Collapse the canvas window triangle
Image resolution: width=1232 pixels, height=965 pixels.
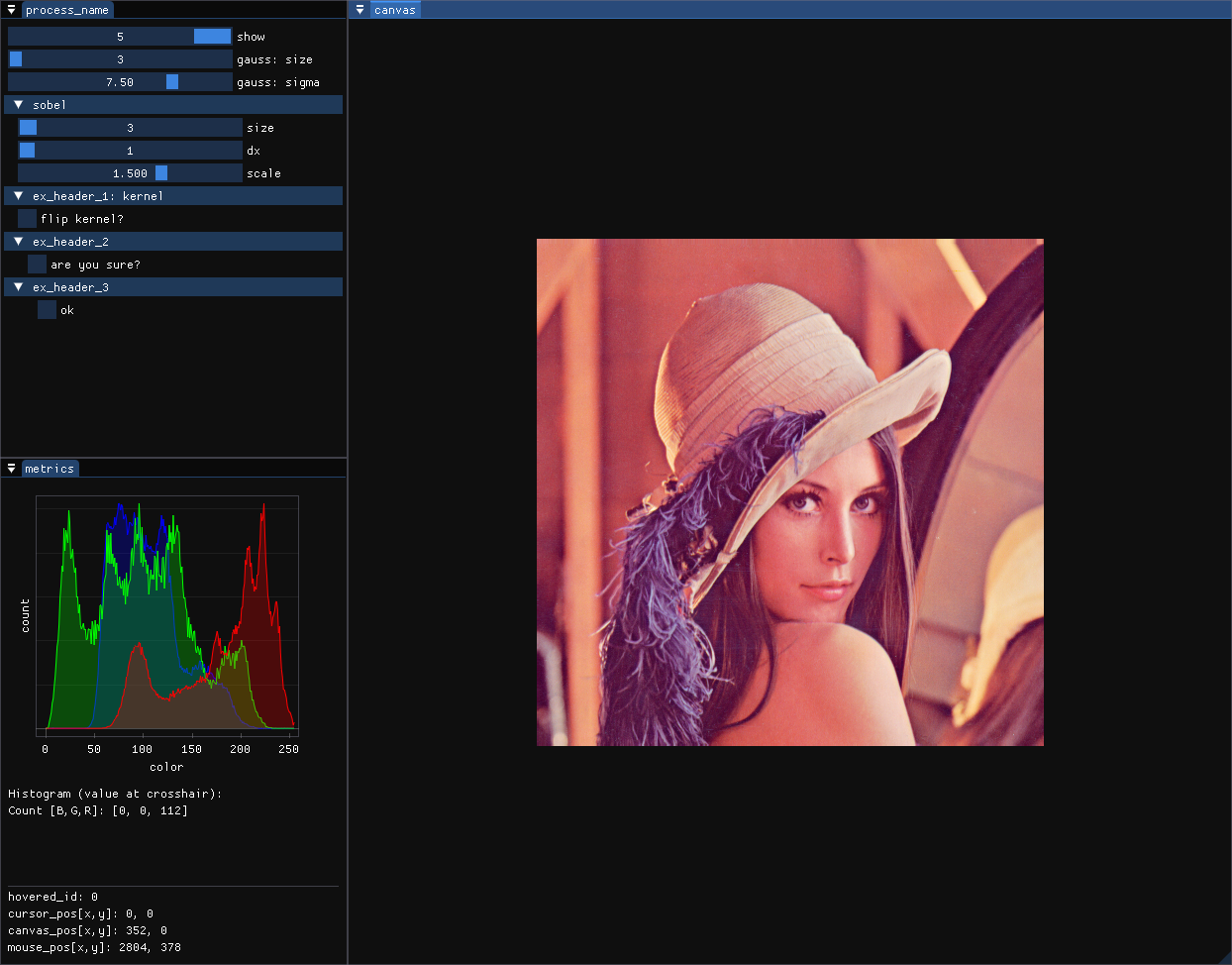tap(359, 10)
